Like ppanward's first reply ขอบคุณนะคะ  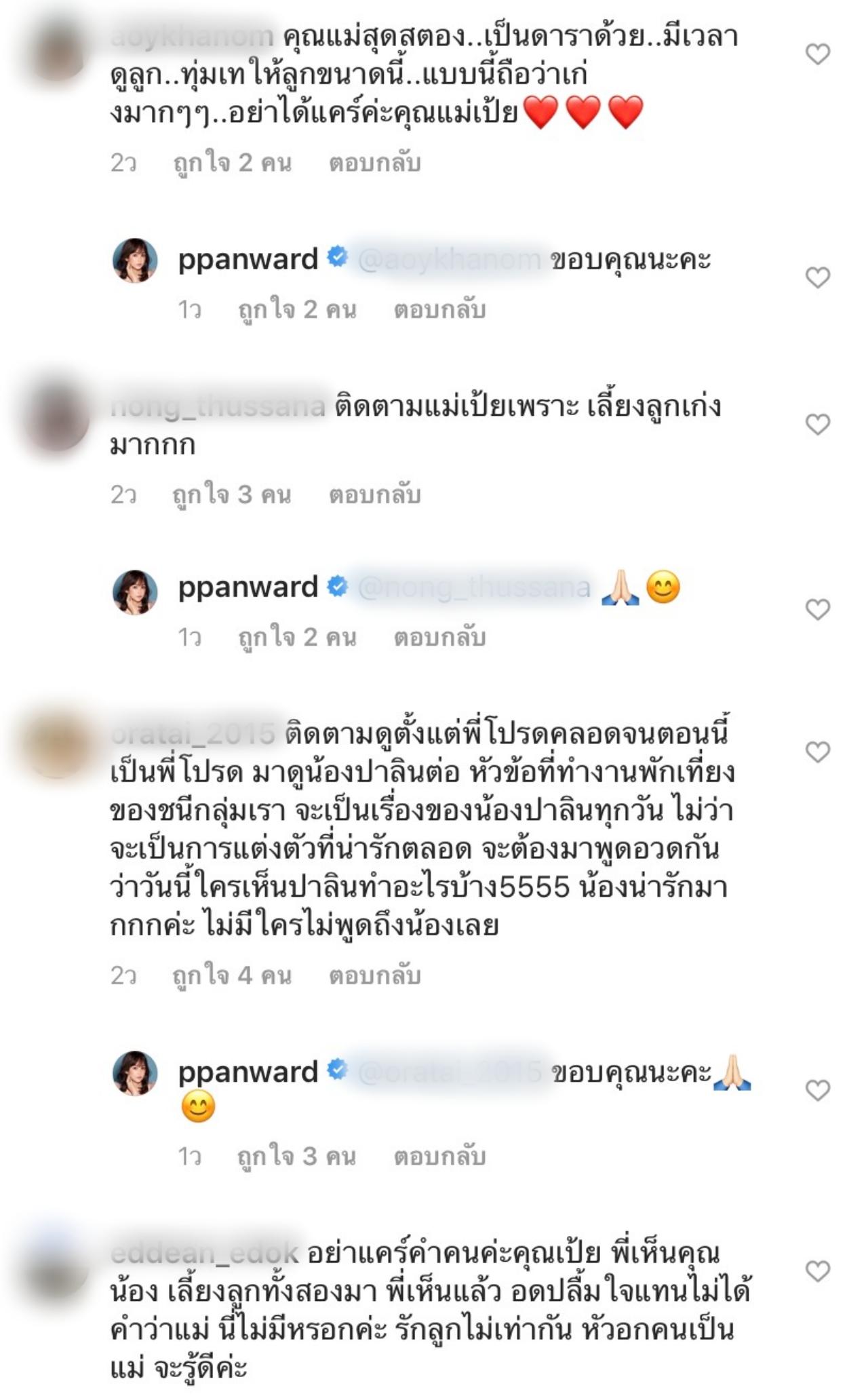[x=818, y=277]
